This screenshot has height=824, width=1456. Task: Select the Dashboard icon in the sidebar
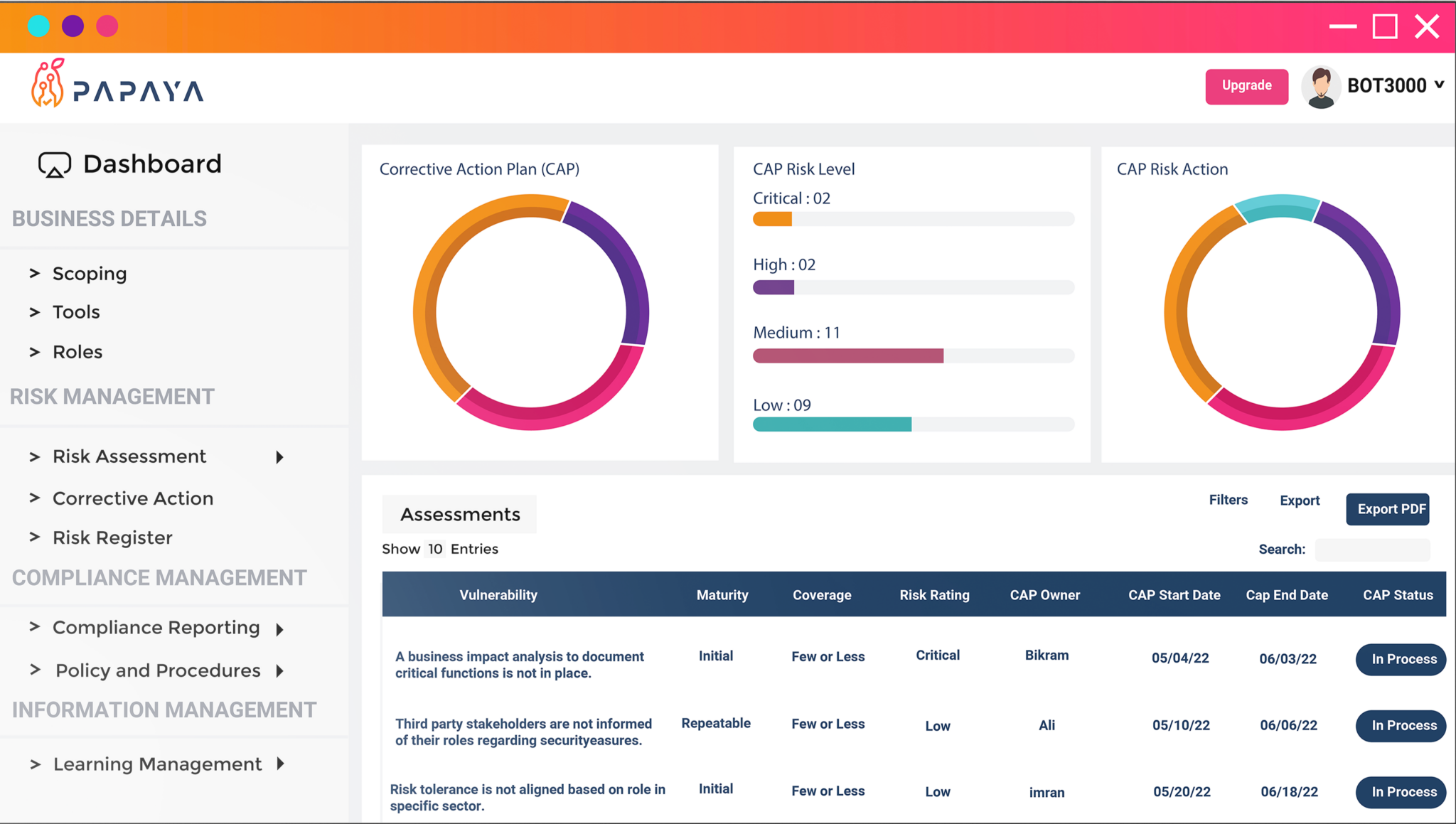click(55, 164)
